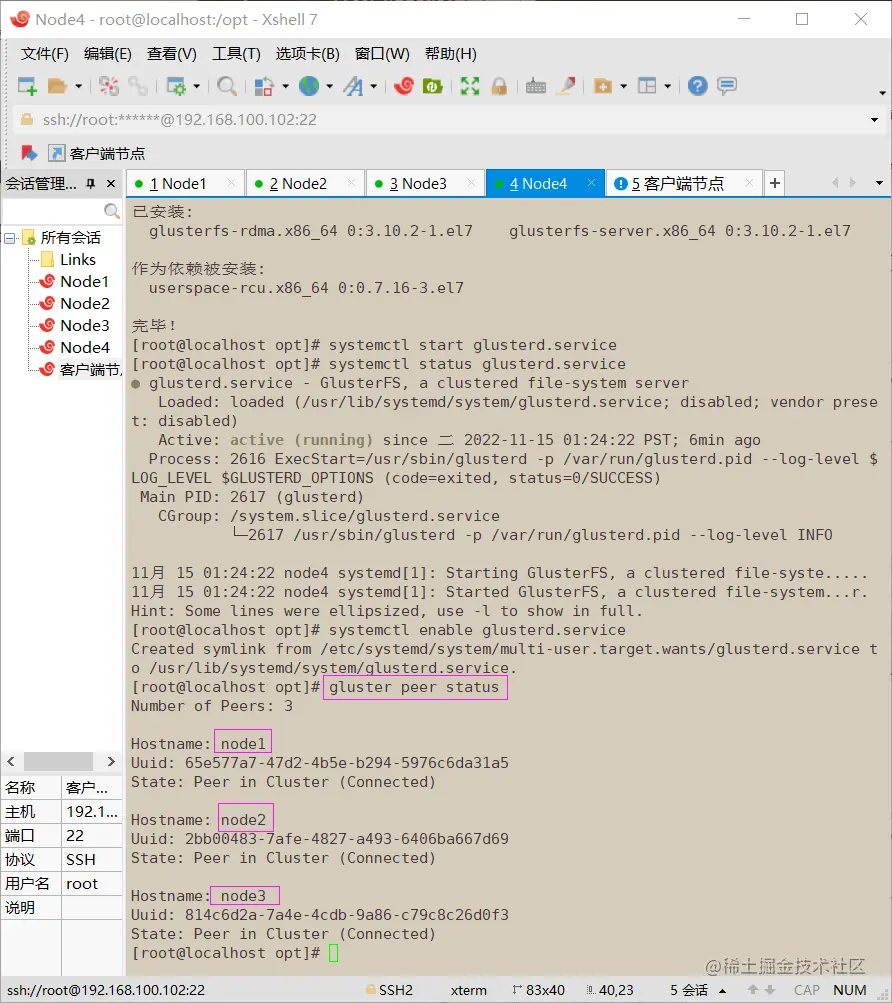This screenshot has height=1003, width=892.
Task: Click the Find magnifier toolbar icon
Action: (227, 86)
